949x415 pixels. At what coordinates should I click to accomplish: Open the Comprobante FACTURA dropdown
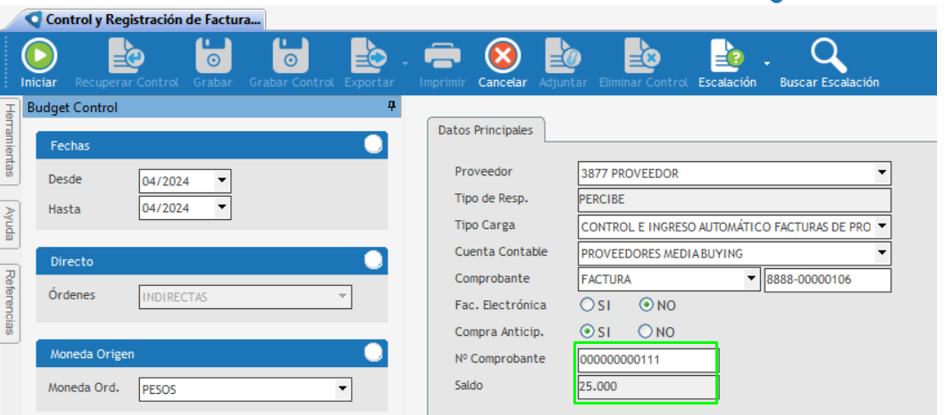(x=751, y=279)
